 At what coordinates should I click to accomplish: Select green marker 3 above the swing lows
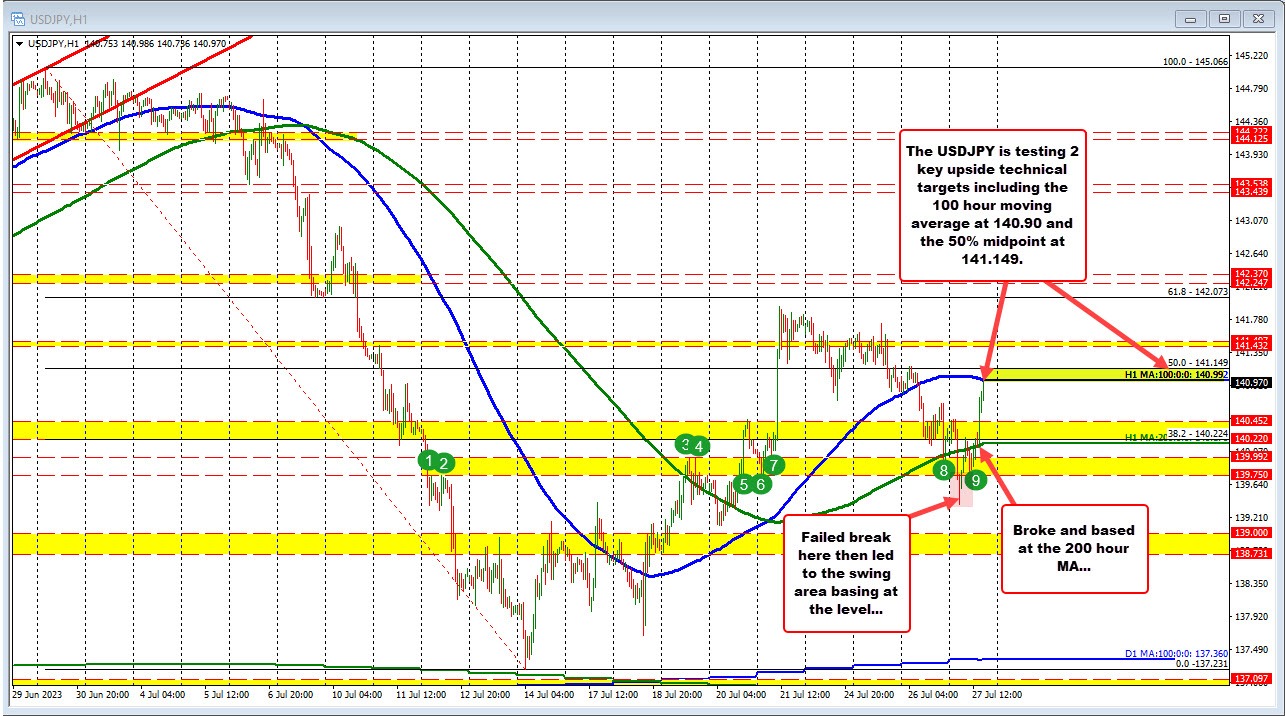click(x=684, y=444)
